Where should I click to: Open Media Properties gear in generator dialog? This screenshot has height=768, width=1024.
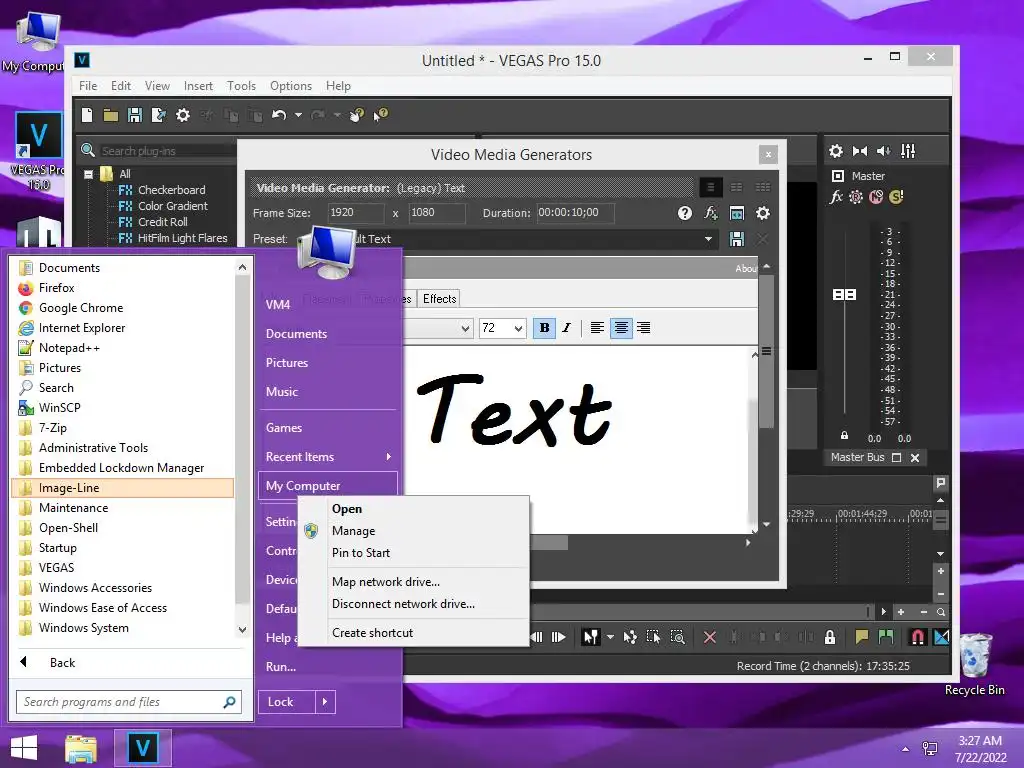[763, 213]
